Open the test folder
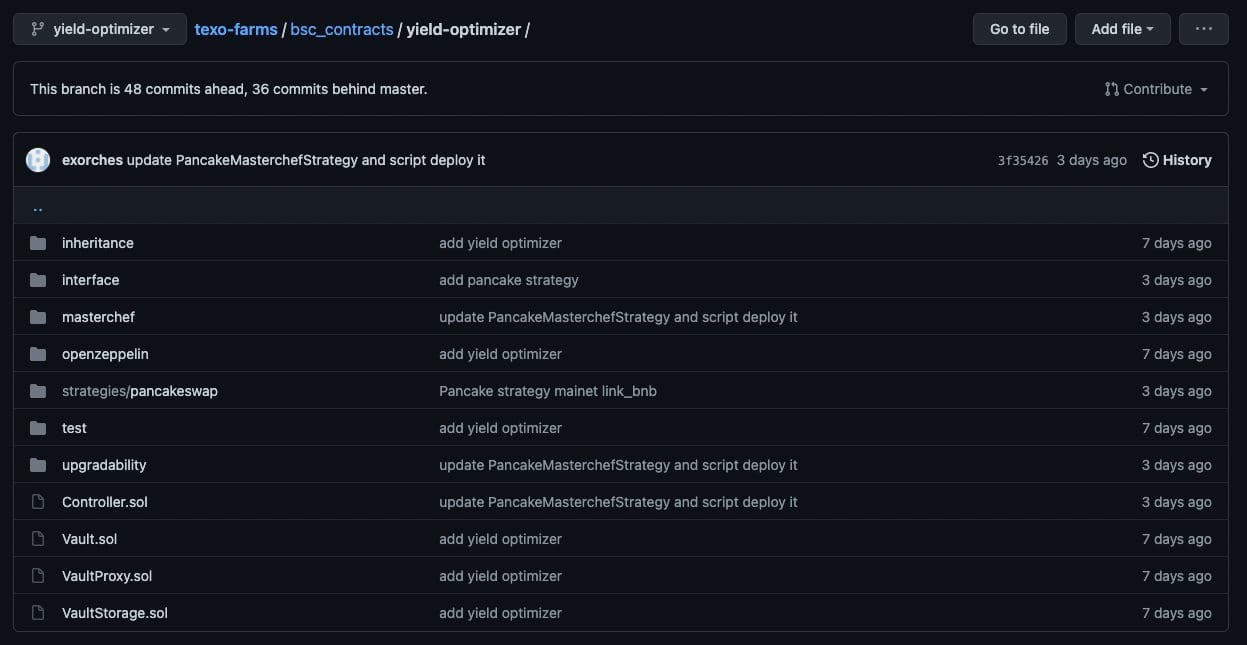The image size is (1247, 645). pos(74,428)
